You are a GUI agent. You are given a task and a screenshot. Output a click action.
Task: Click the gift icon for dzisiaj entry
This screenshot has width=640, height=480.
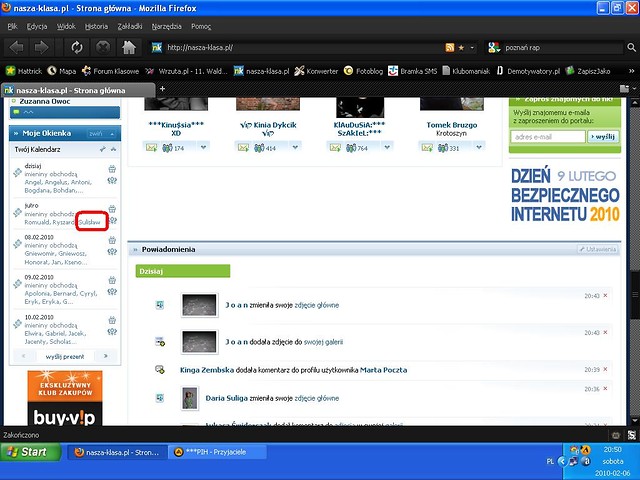112,169
